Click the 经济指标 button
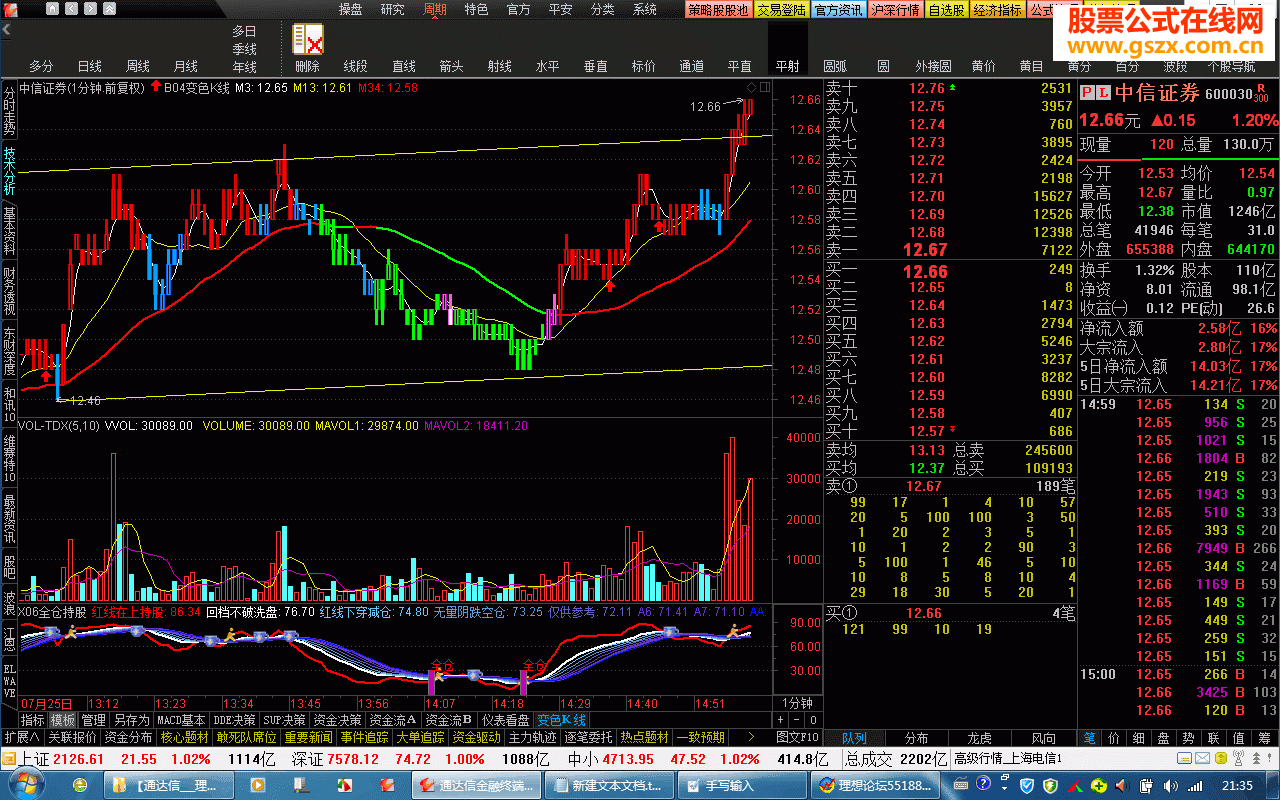This screenshot has height=800, width=1280. click(x=997, y=10)
